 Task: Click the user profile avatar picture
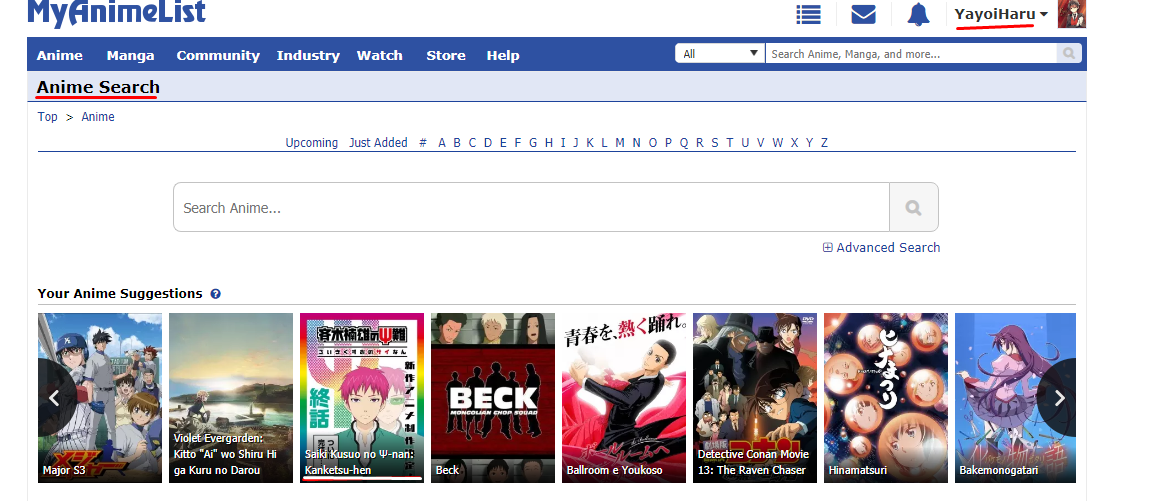1071,14
